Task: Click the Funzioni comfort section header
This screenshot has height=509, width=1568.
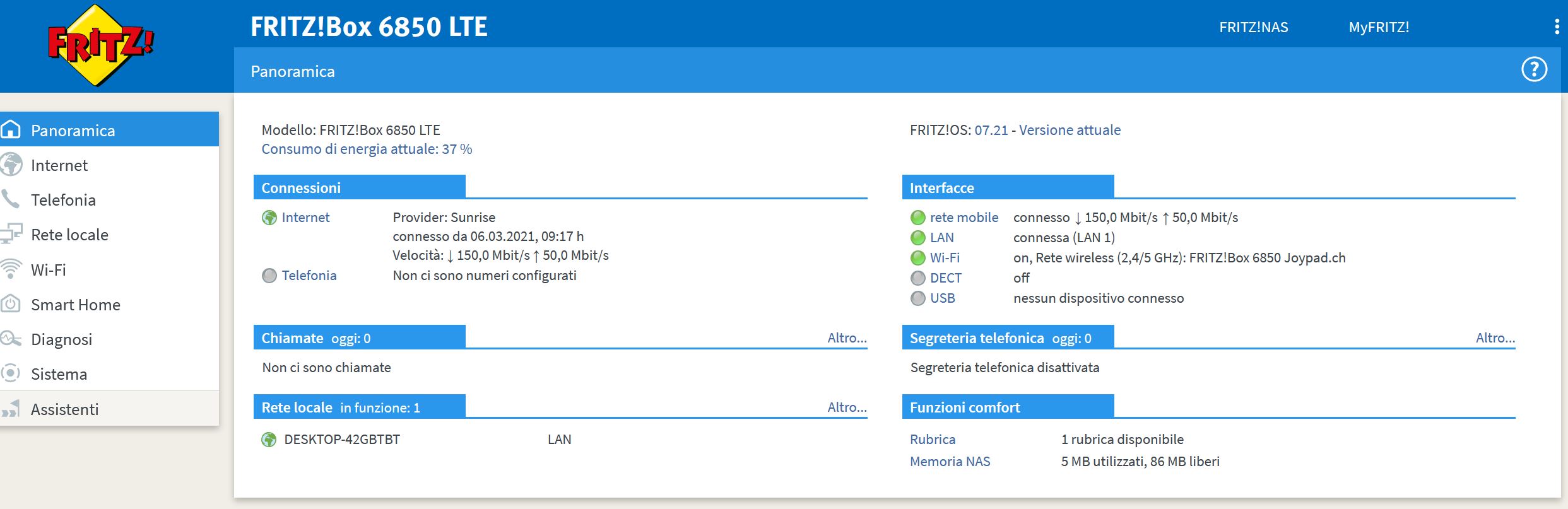Action: click(1008, 407)
